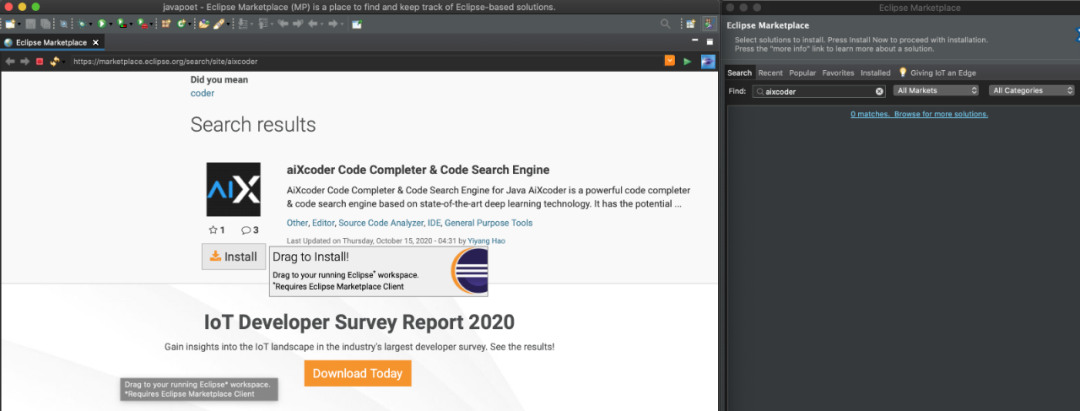Clear the Find search field

(x=880, y=91)
